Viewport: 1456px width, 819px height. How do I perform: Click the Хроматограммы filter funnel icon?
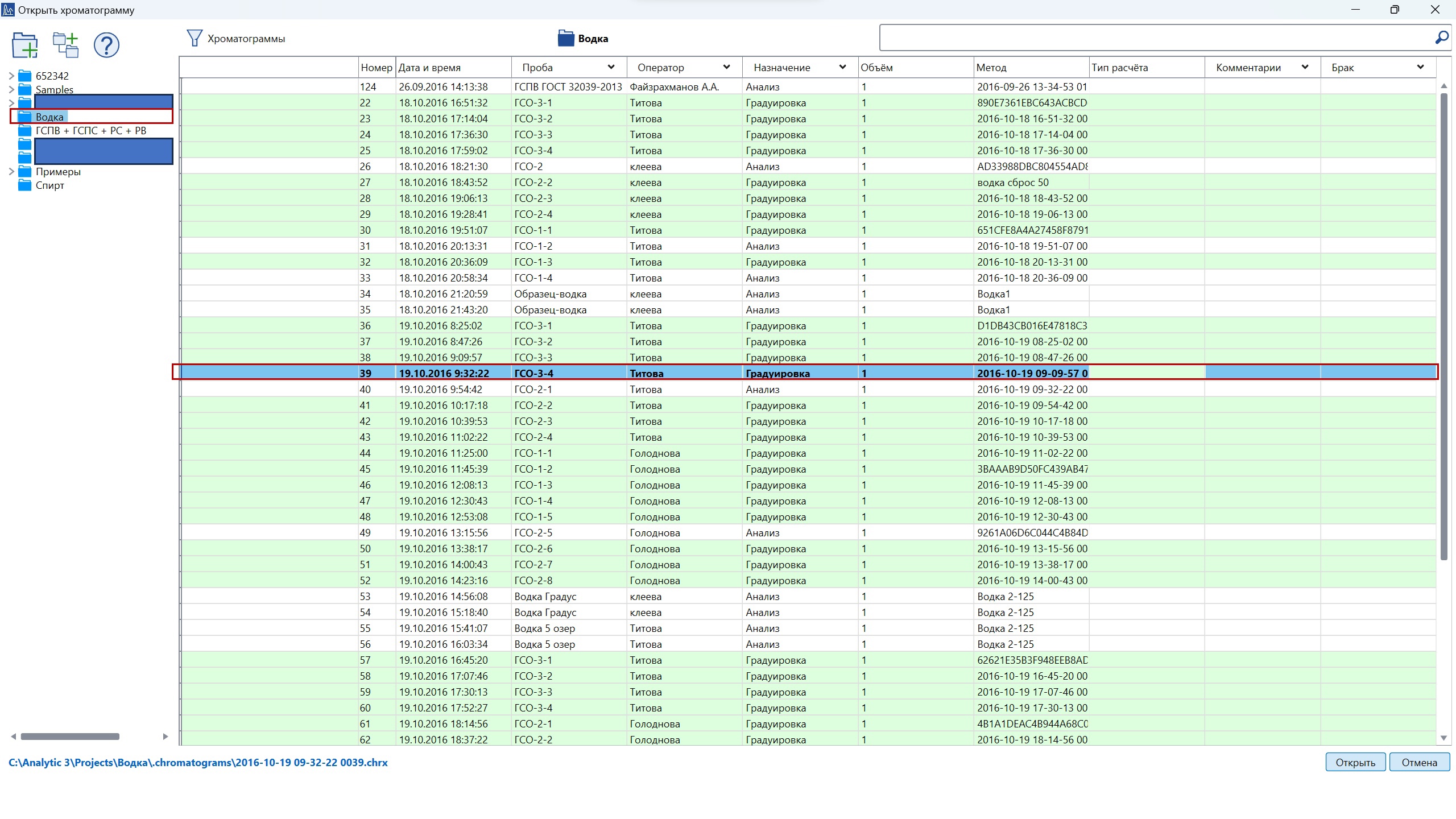pos(195,38)
